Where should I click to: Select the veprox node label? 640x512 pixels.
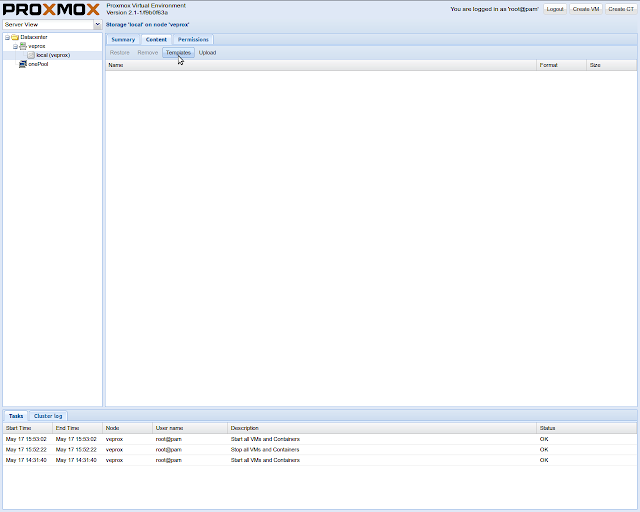[x=37, y=46]
